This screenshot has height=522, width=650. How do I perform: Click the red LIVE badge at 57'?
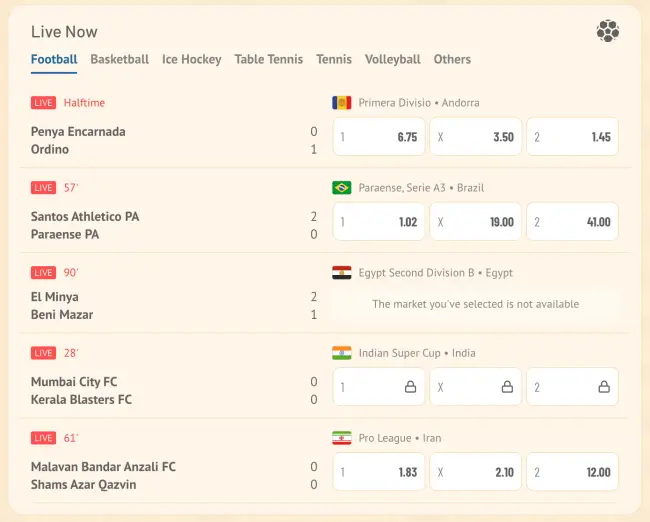point(43,188)
